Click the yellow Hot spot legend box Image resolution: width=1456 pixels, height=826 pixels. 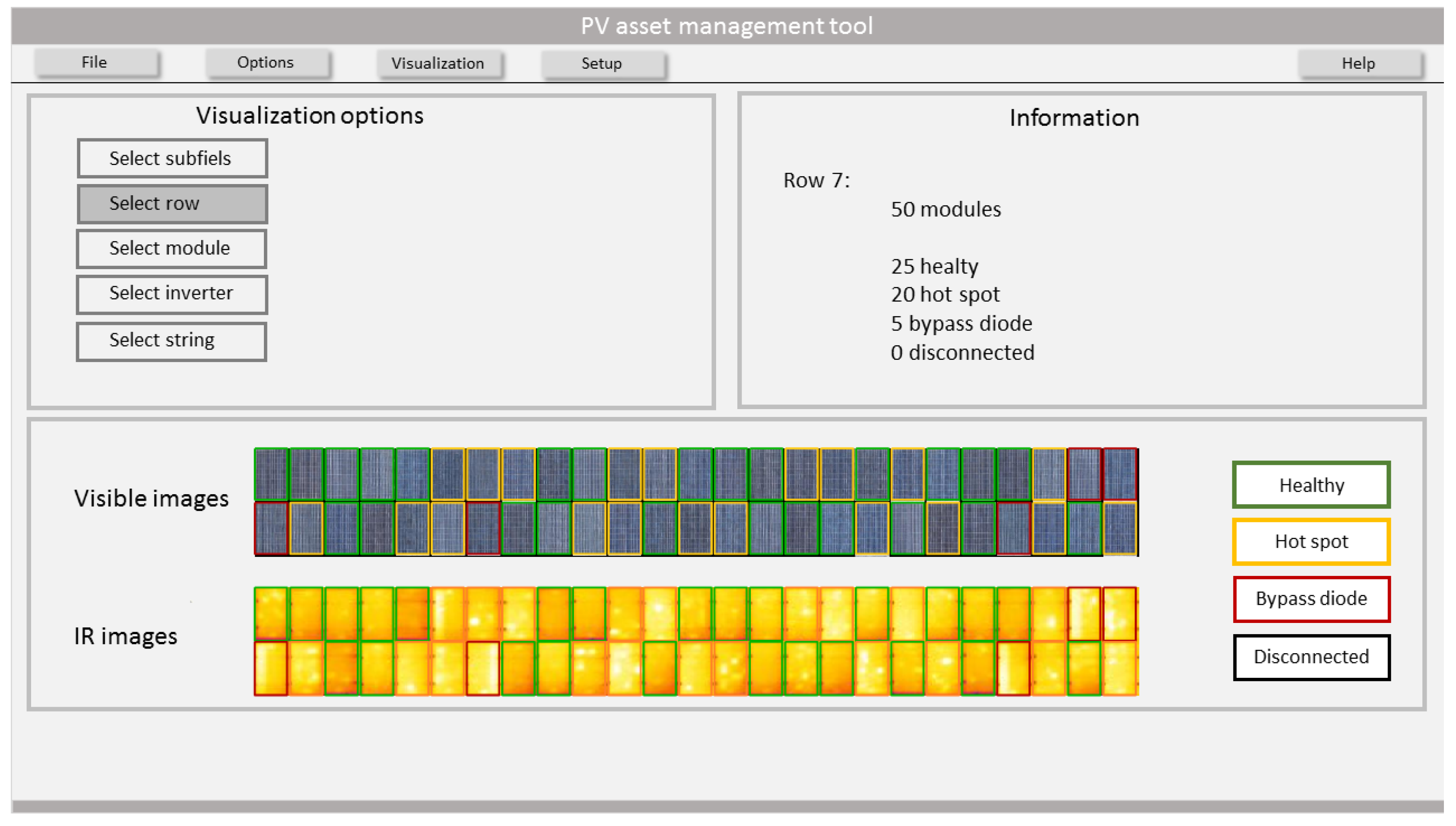(x=1311, y=542)
